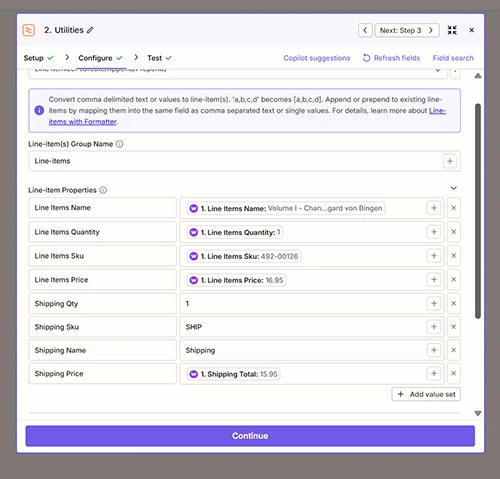Screen dimensions: 500x479
Task: Collapse the Line-item Properties section
Action: pyautogui.click(x=453, y=188)
